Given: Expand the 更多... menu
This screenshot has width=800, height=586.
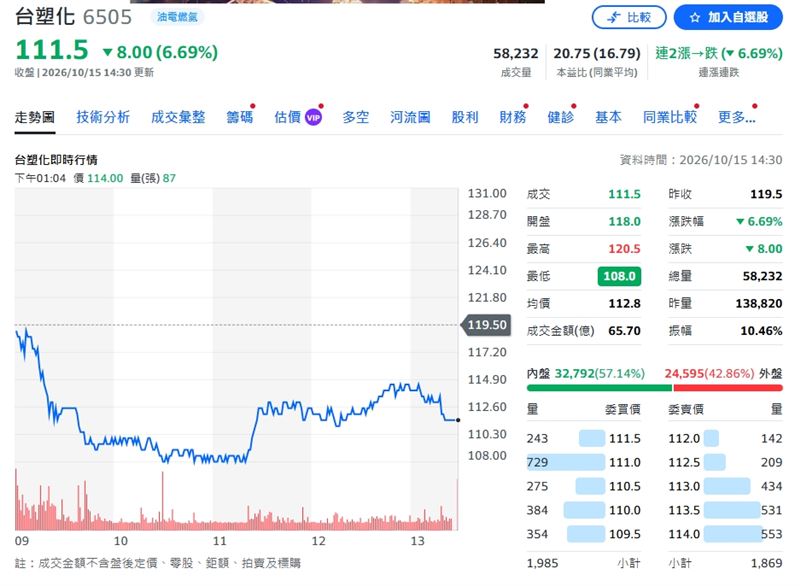Looking at the screenshot, I should tap(737, 117).
